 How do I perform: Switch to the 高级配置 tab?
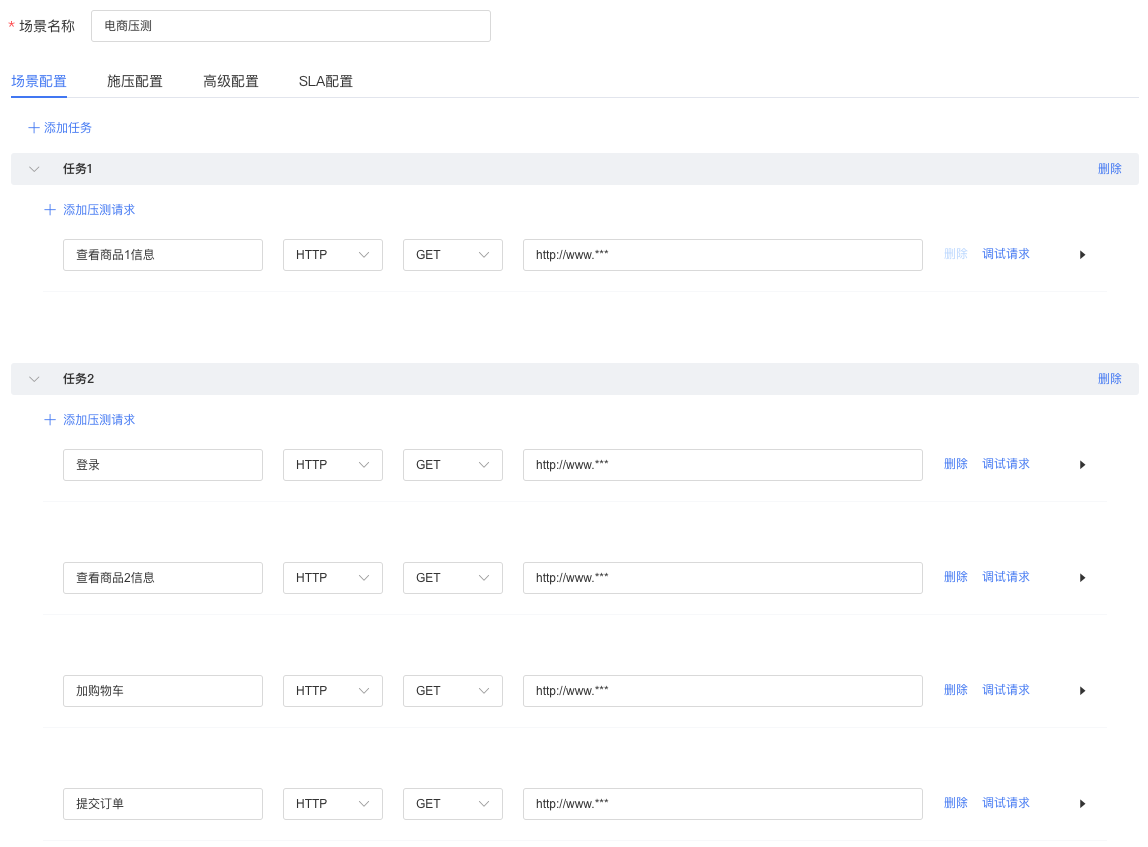(231, 81)
